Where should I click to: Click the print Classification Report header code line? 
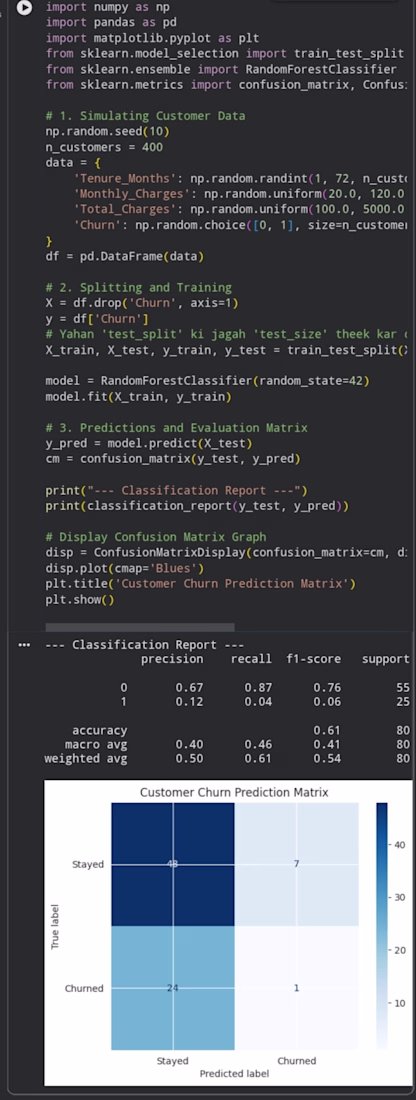[176, 490]
